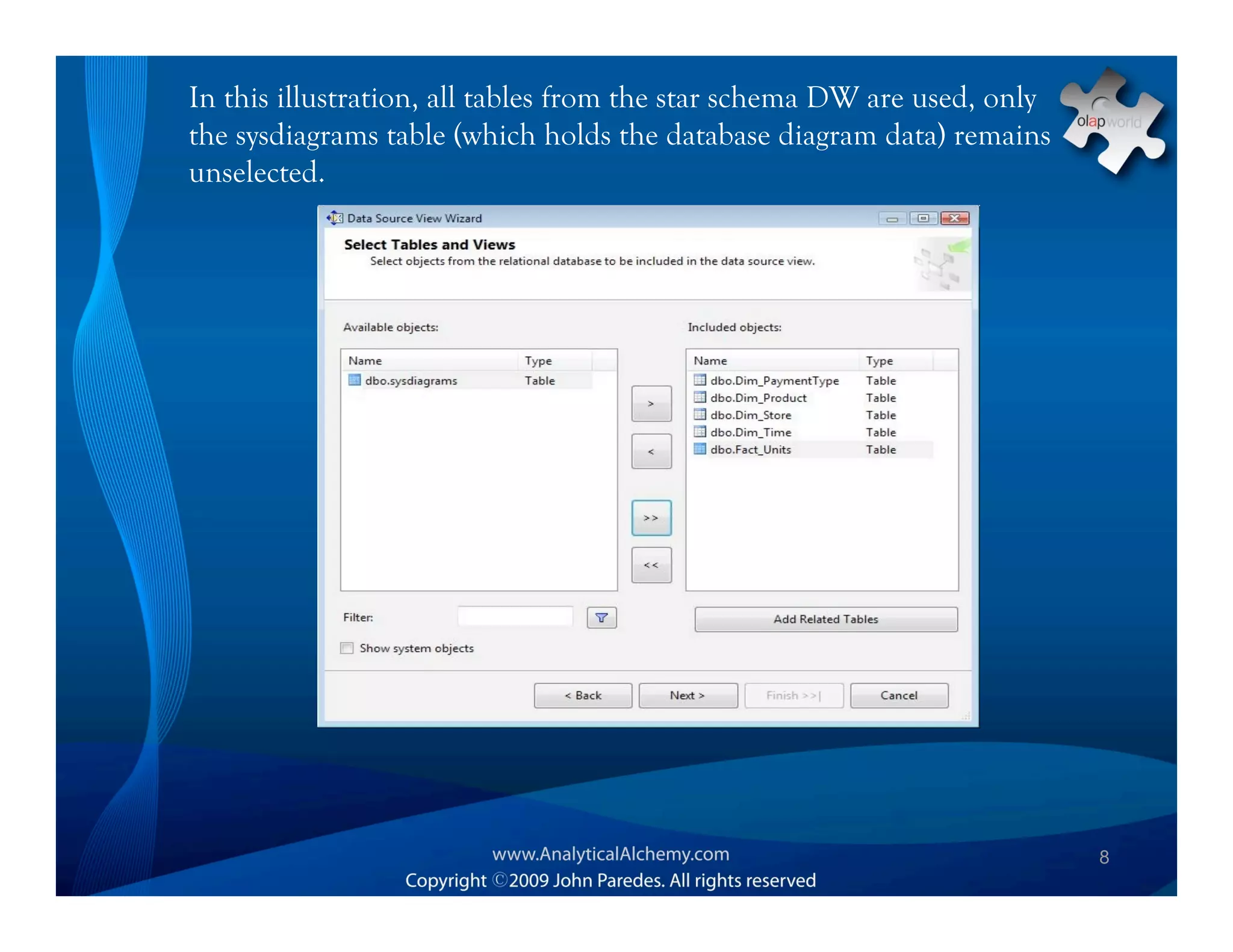1233x952 pixels.
Task: Add all objects with >> button
Action: tap(651, 518)
